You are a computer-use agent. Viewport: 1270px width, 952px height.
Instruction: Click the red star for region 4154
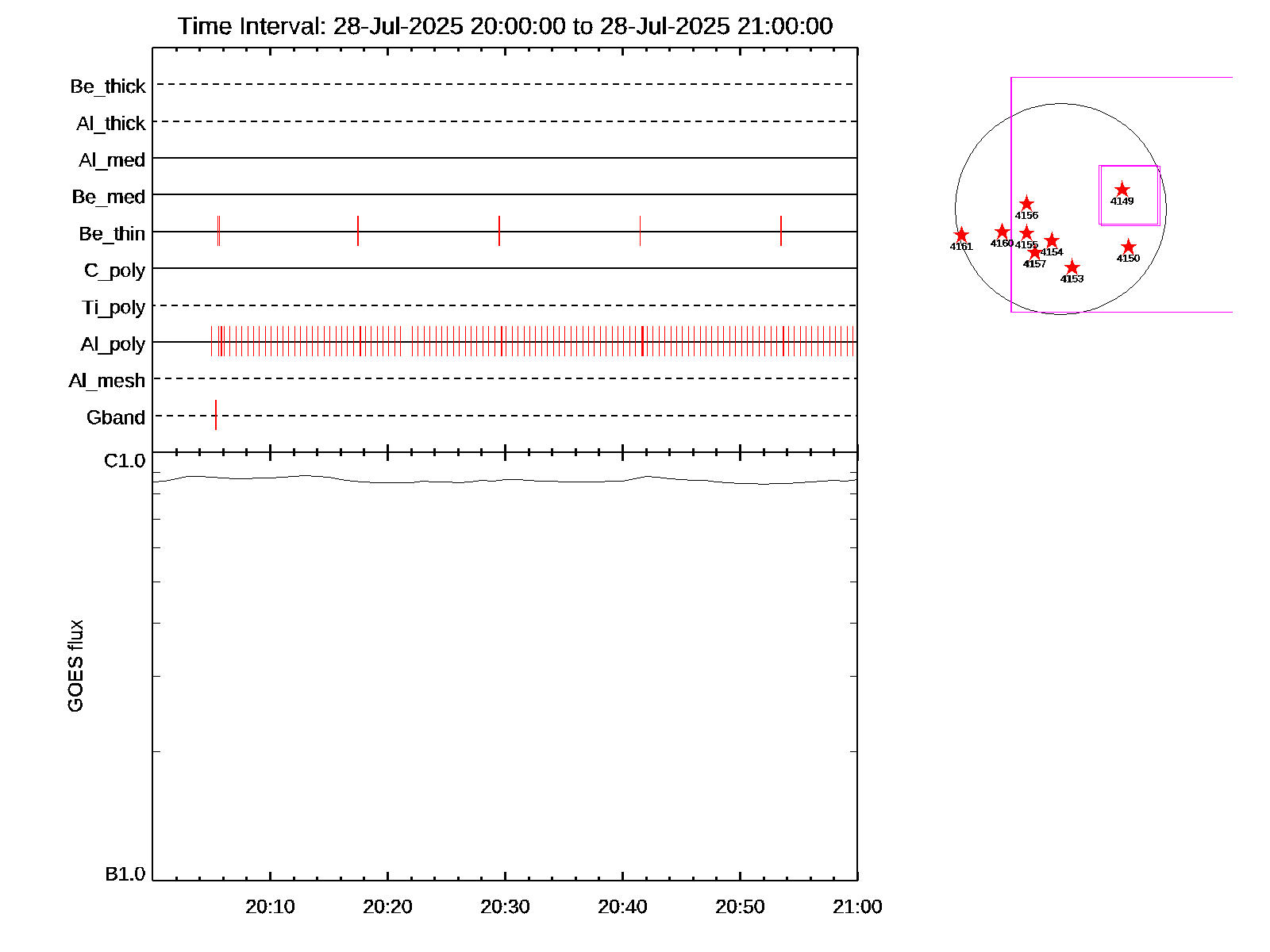tap(1051, 240)
